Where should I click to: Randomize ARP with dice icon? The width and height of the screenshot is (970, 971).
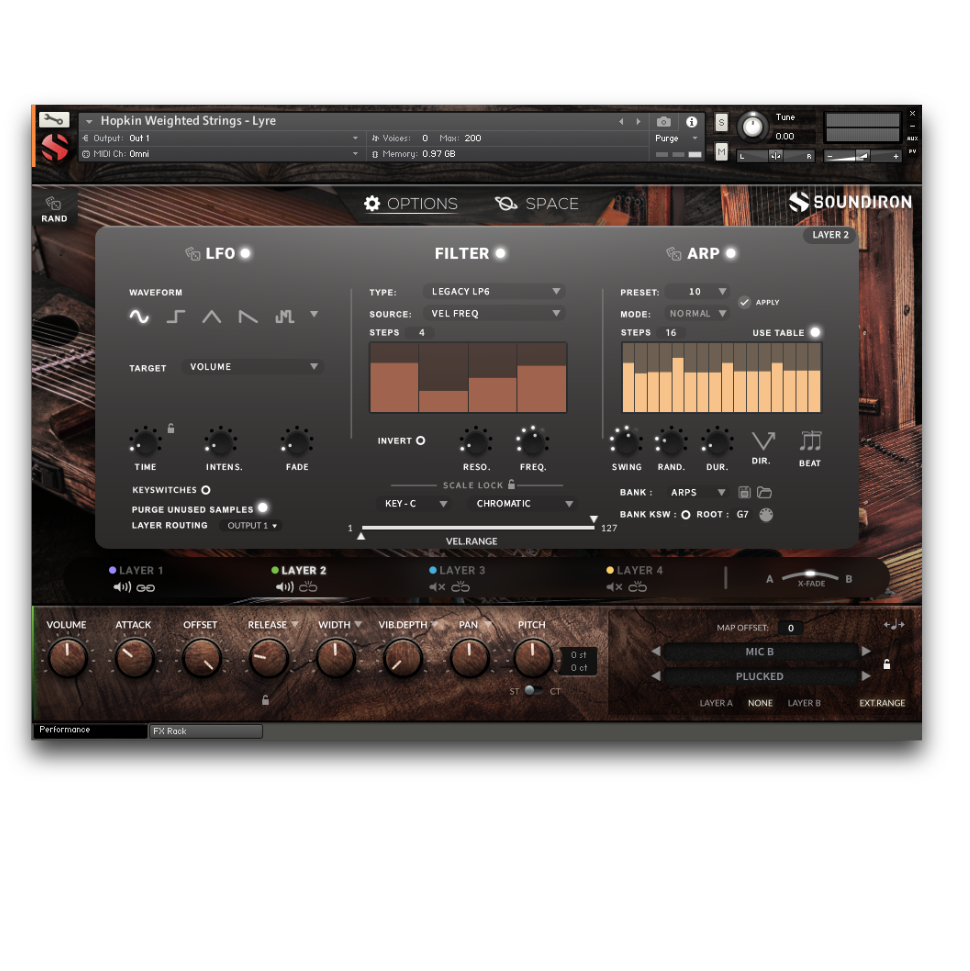(673, 253)
